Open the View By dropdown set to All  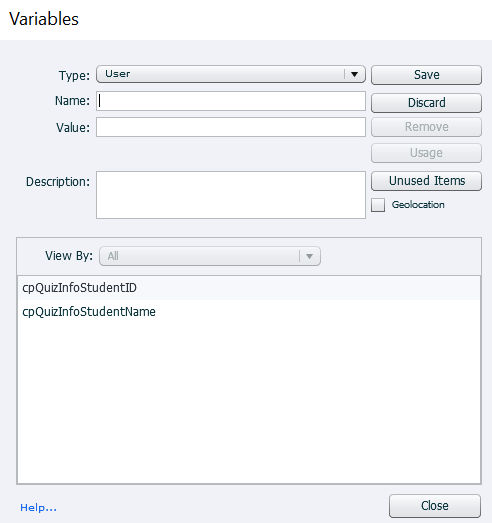(x=210, y=256)
